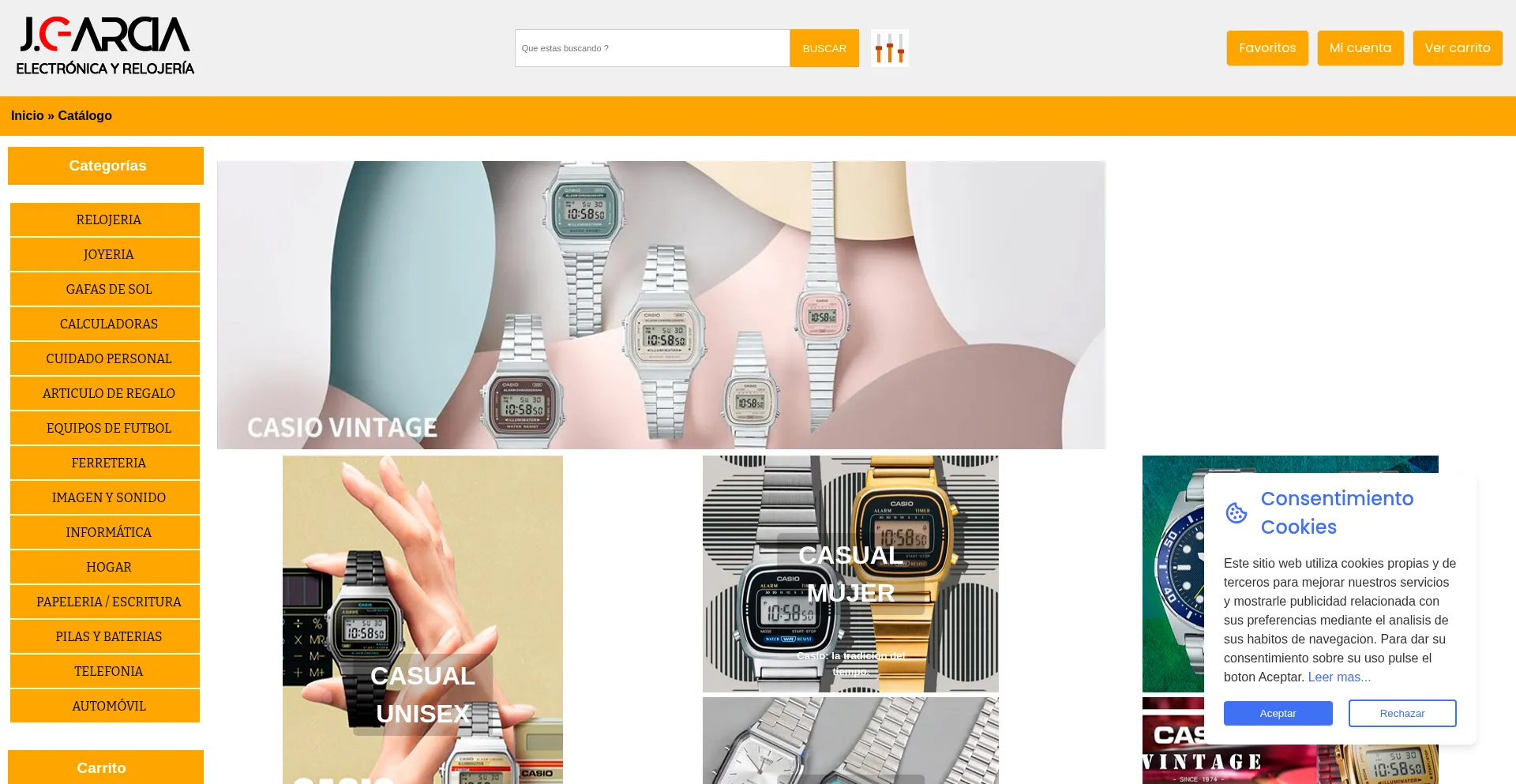This screenshot has height=784, width=1516.
Task: Reject cookies with the Rechazar button
Action: click(x=1402, y=713)
